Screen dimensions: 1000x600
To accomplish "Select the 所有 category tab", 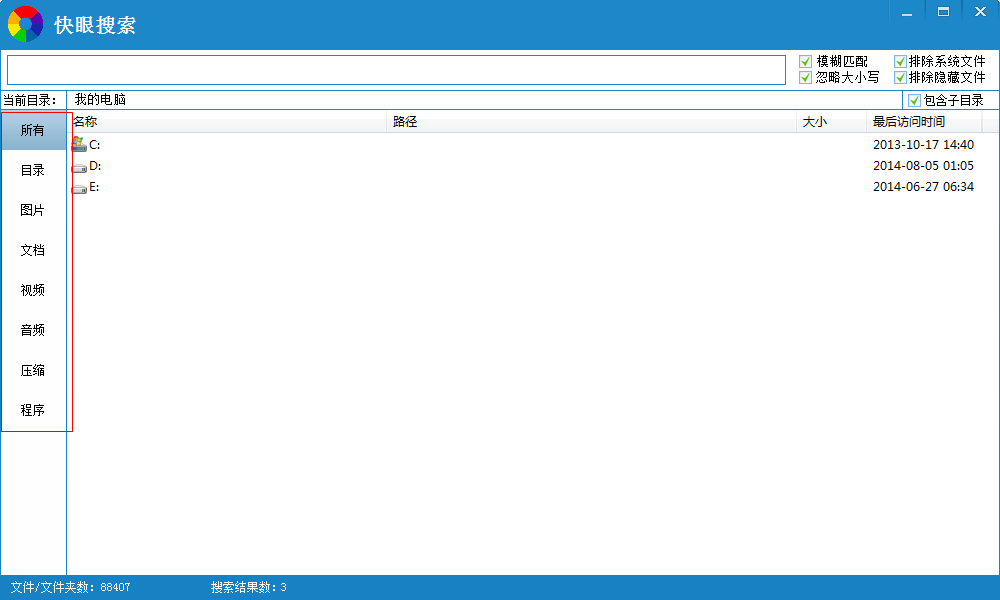I will (34, 131).
